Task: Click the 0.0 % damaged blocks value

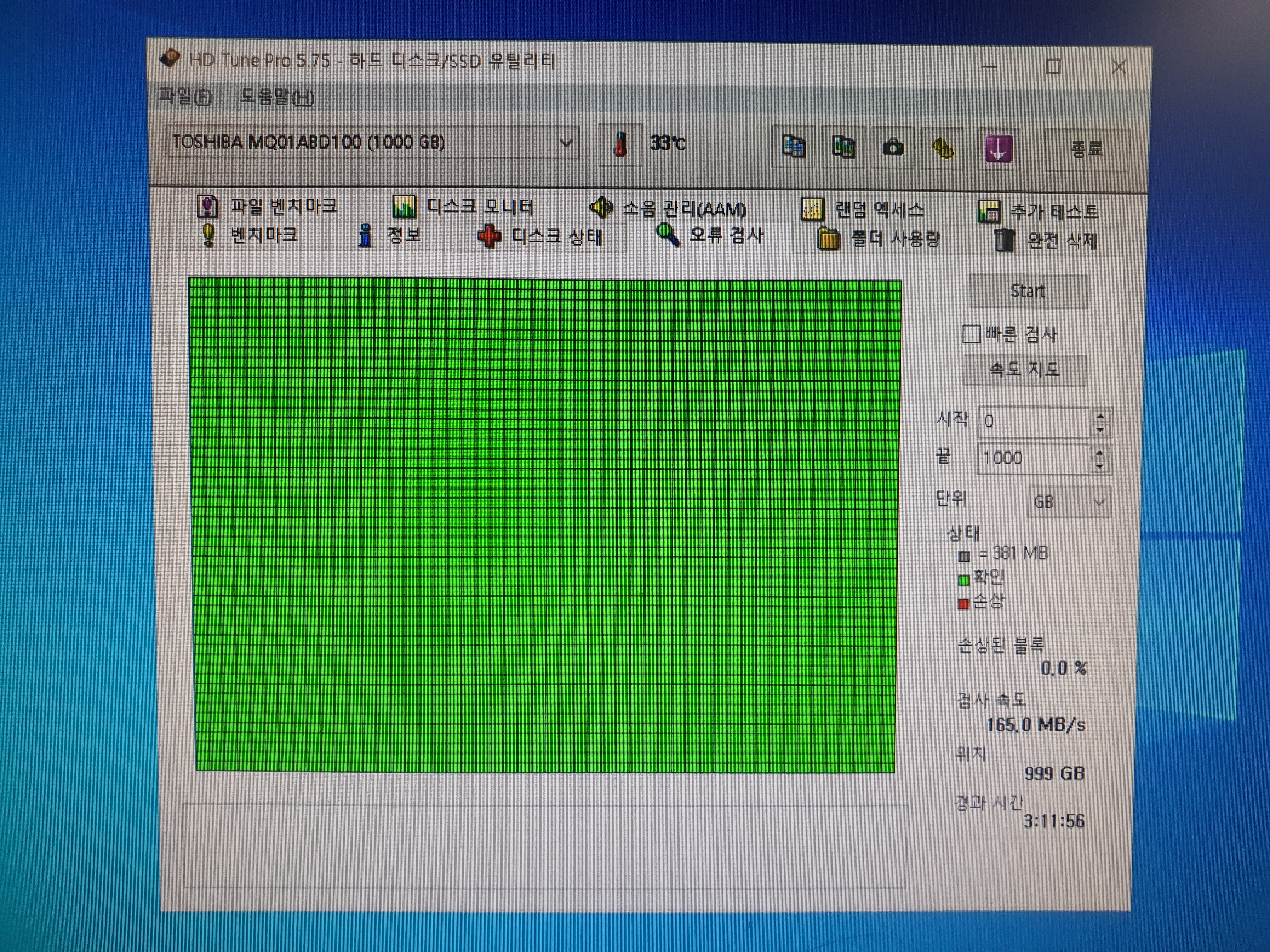Action: pyautogui.click(x=1064, y=668)
